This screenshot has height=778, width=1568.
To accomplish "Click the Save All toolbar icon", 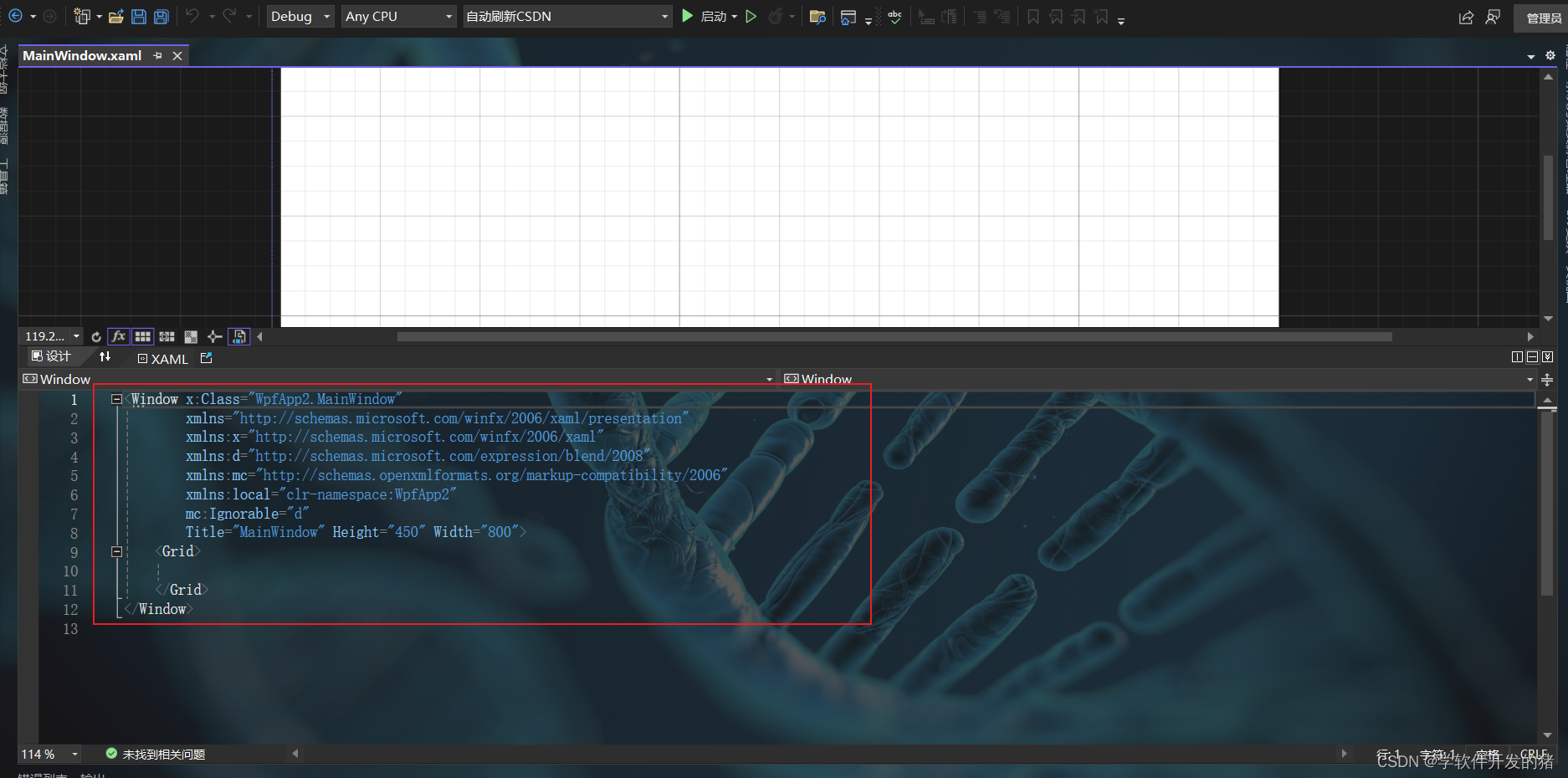I will [x=160, y=16].
